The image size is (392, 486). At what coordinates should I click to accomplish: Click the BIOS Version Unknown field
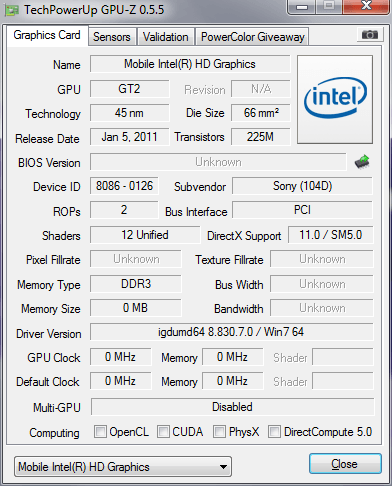pyautogui.click(x=218, y=162)
